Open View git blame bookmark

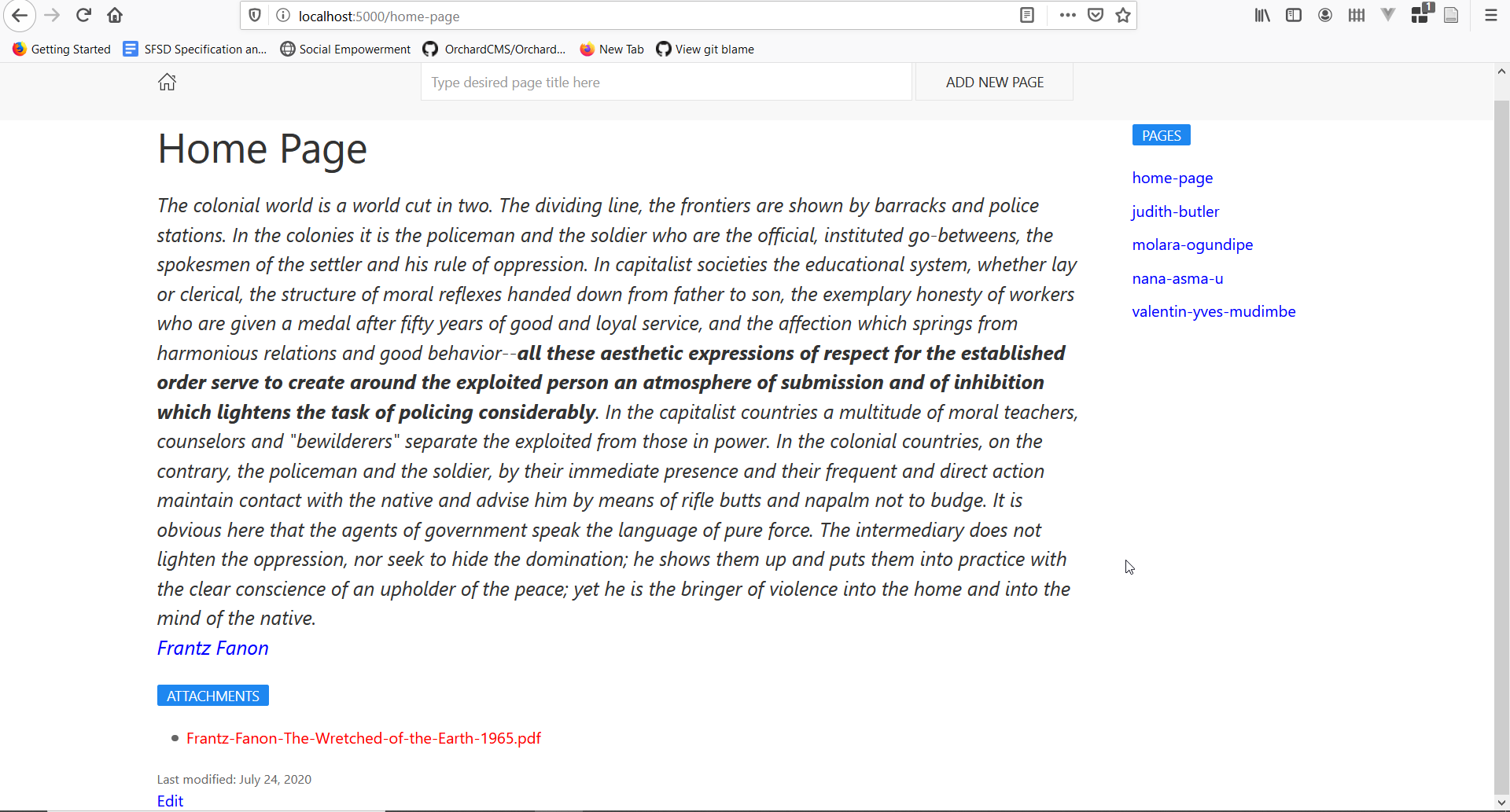[x=705, y=49]
